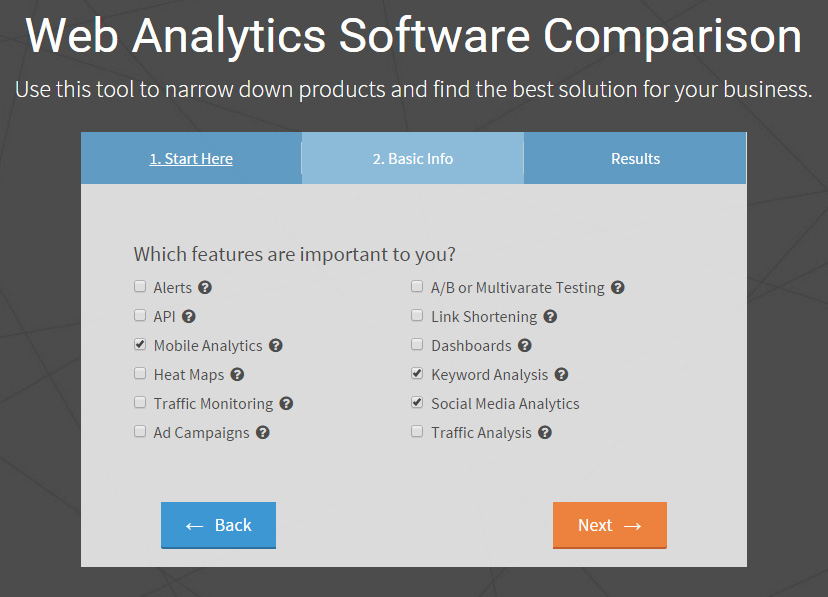
Task: Show the Traffic Monitoring help tooltip icon
Action: (286, 404)
